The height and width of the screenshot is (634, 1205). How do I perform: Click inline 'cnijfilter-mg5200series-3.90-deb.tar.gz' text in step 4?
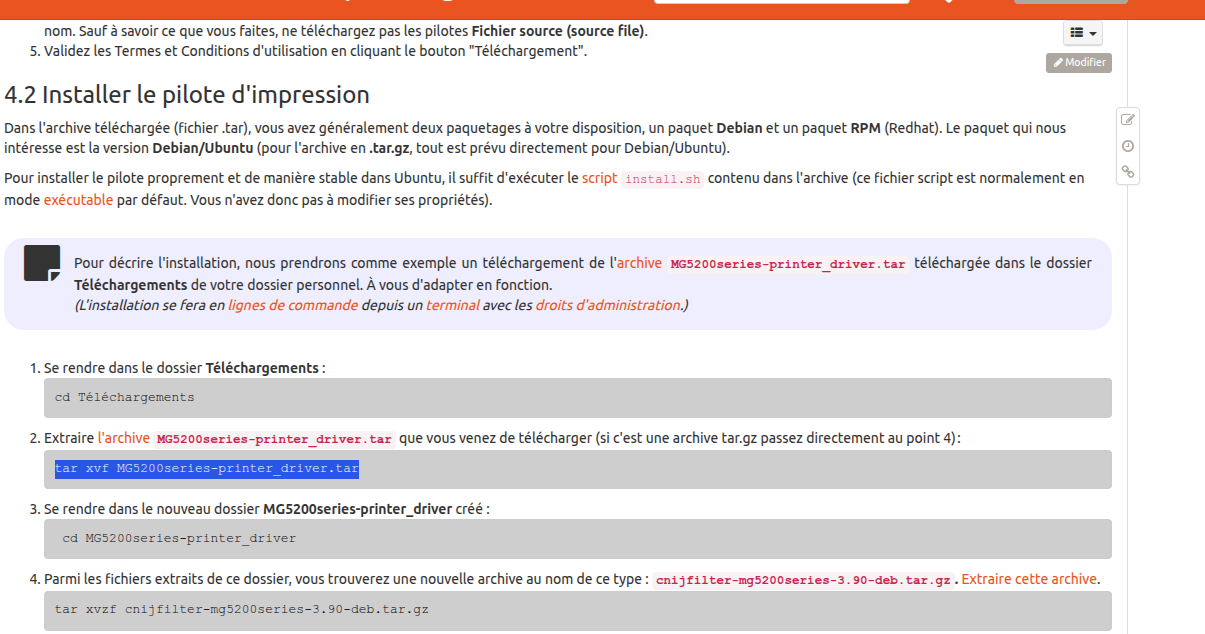802,580
